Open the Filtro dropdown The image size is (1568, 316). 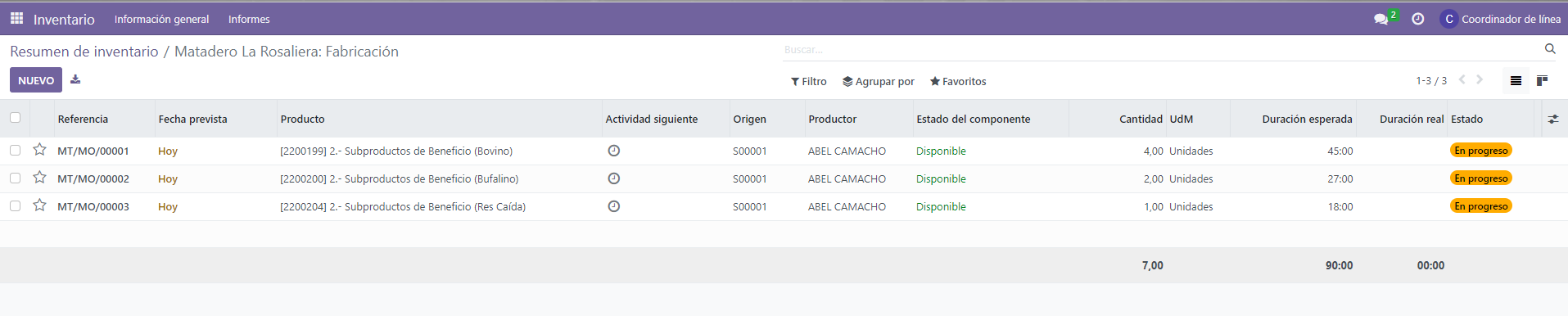click(809, 81)
